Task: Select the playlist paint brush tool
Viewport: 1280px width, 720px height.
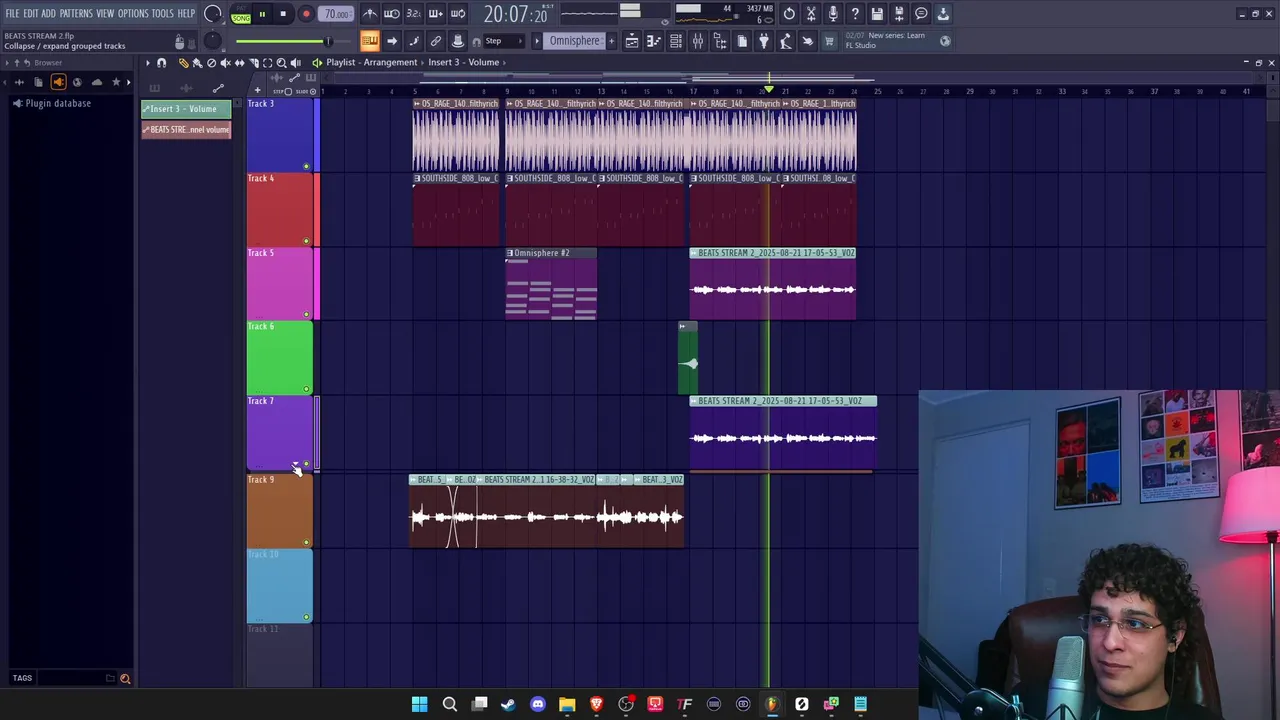Action: click(x=197, y=63)
